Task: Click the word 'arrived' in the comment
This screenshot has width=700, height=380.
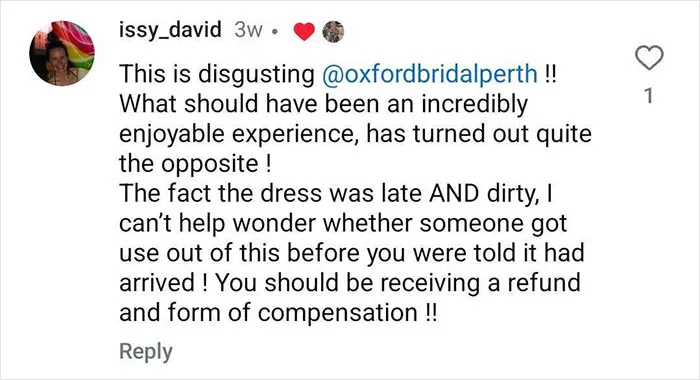Action: 157,283
